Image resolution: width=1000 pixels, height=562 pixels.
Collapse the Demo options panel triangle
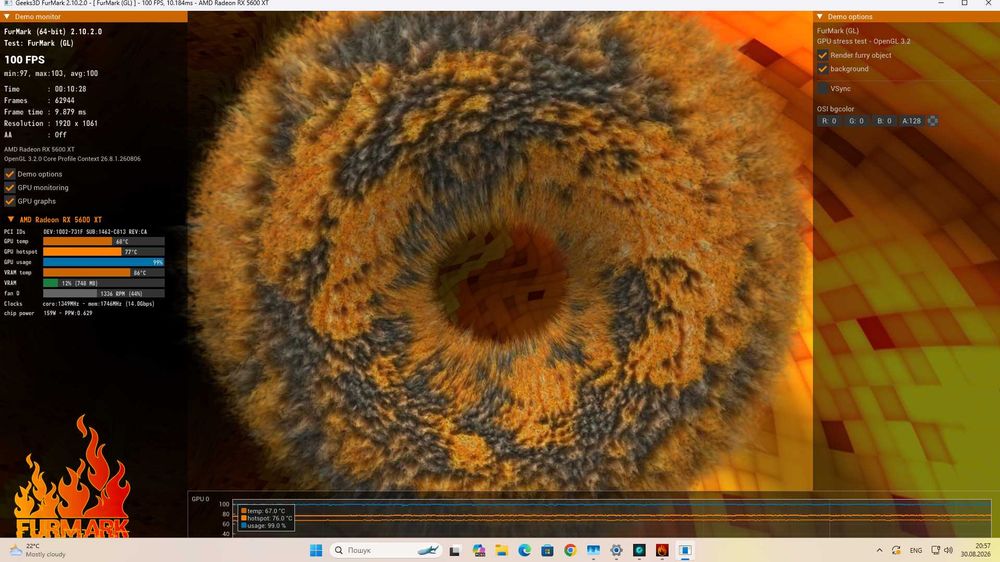[x=820, y=17]
